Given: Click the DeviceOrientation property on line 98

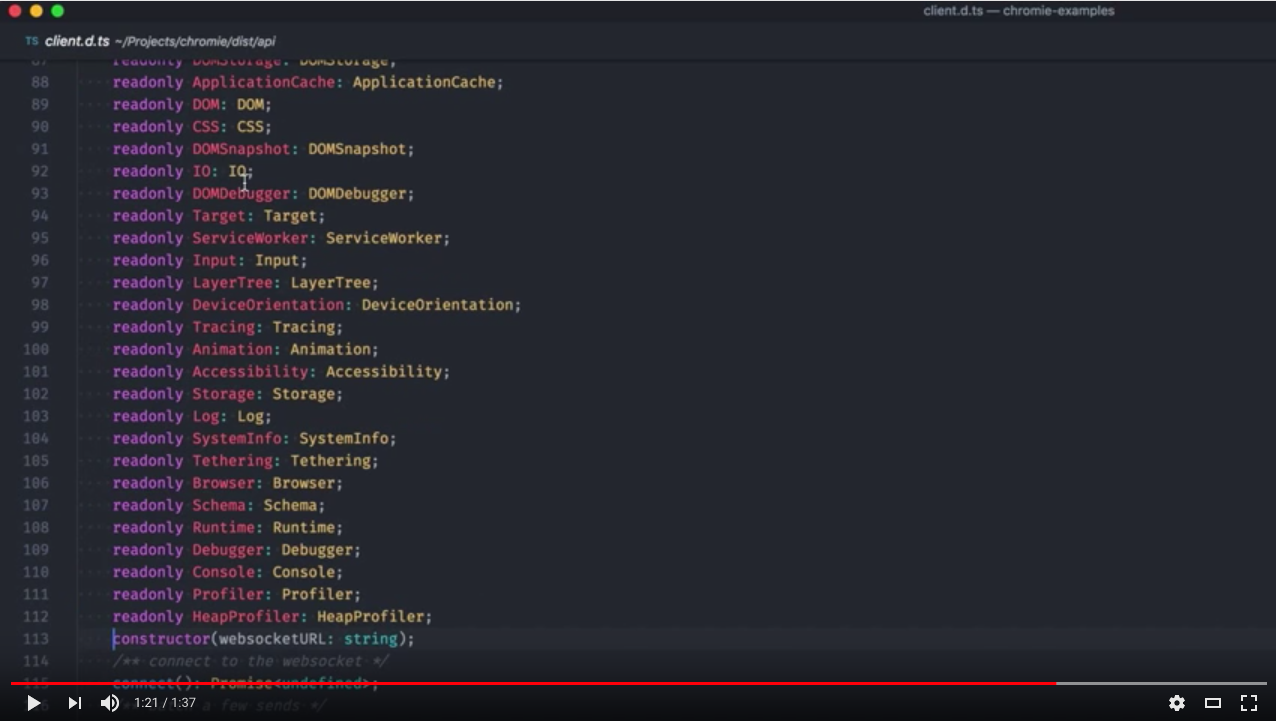Looking at the screenshot, I should tap(268, 305).
